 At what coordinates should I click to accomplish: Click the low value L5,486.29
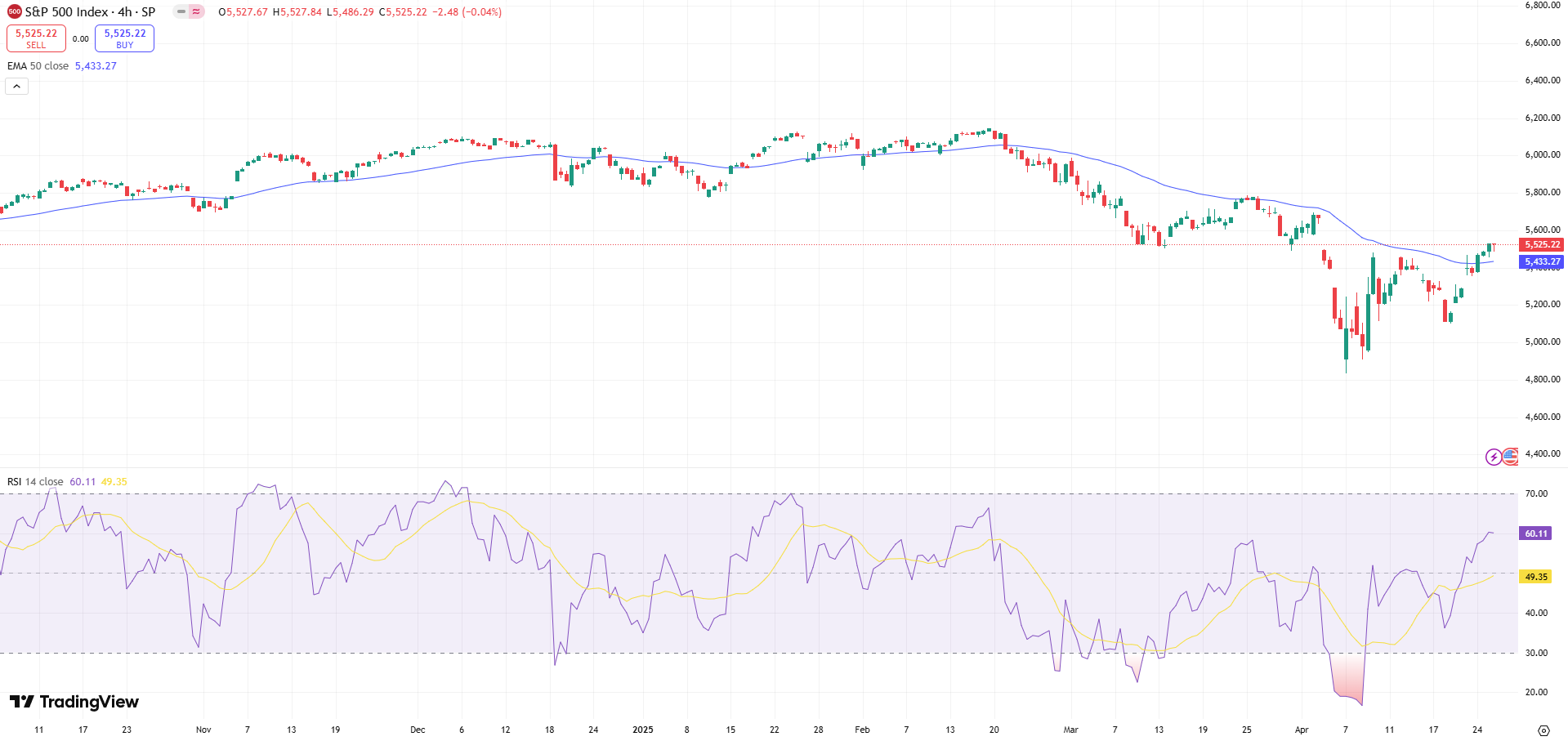351,12
